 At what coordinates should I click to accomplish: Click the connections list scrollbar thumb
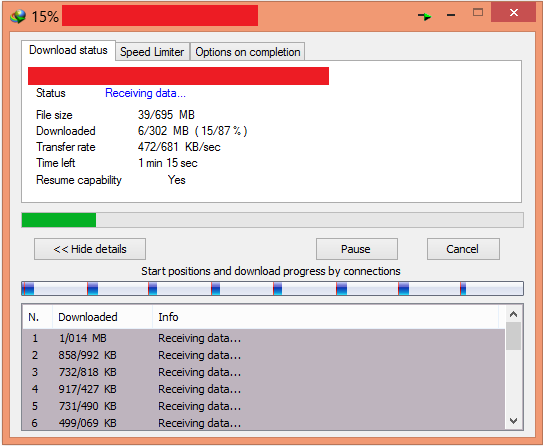tap(513, 336)
